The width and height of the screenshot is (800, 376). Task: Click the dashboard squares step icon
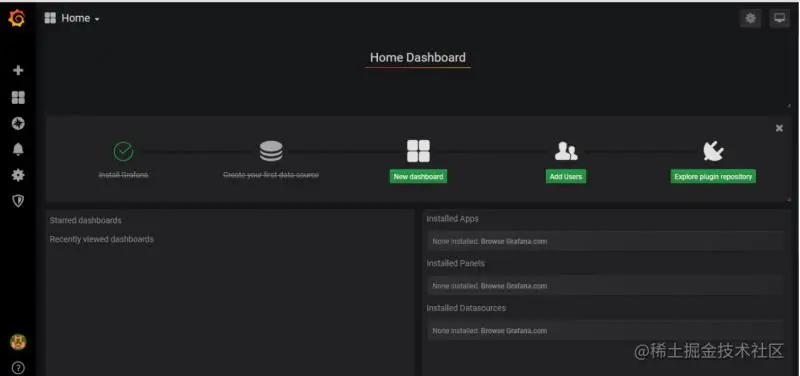tap(418, 151)
